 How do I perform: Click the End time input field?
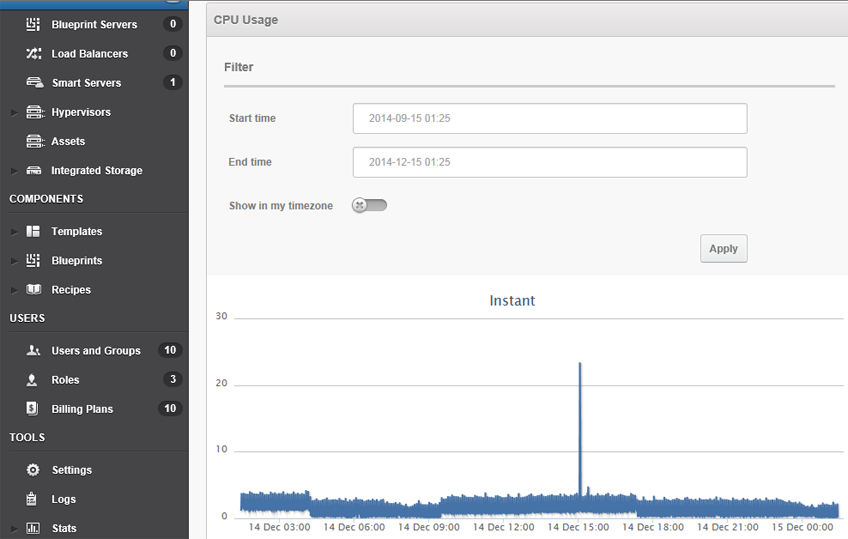[550, 162]
